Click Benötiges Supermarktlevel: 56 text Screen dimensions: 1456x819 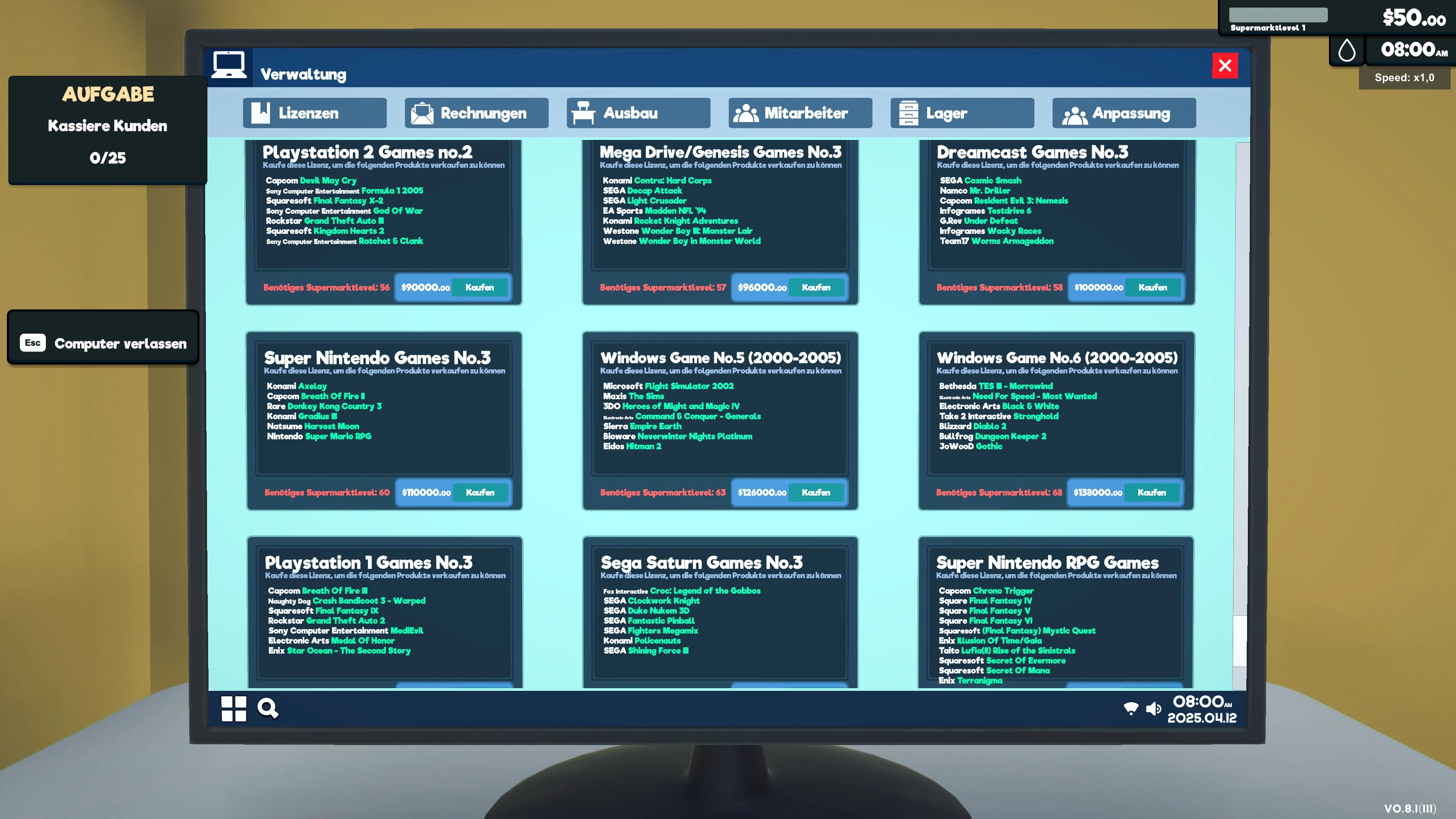pos(326,287)
